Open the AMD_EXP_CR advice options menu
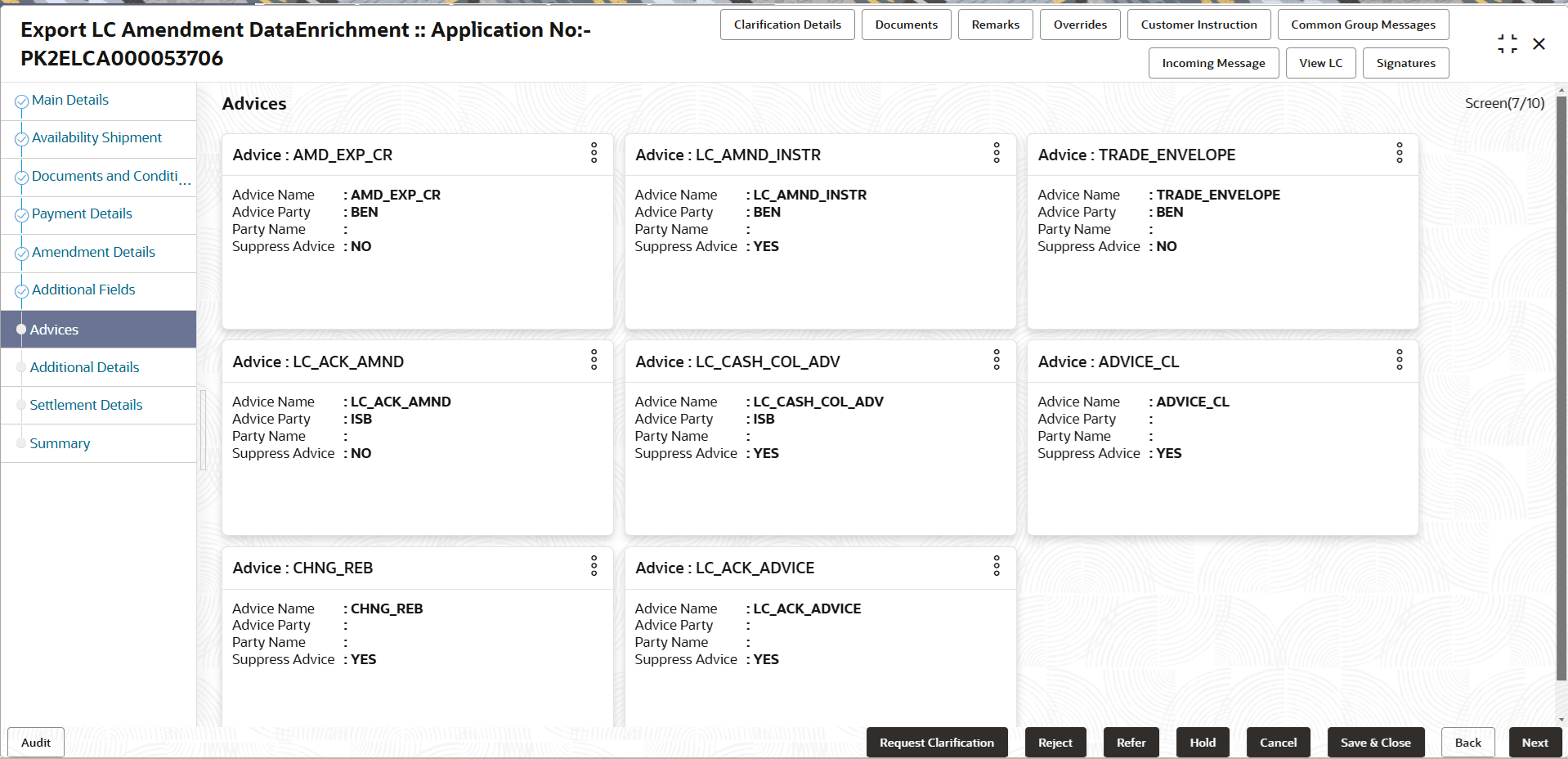 594,153
